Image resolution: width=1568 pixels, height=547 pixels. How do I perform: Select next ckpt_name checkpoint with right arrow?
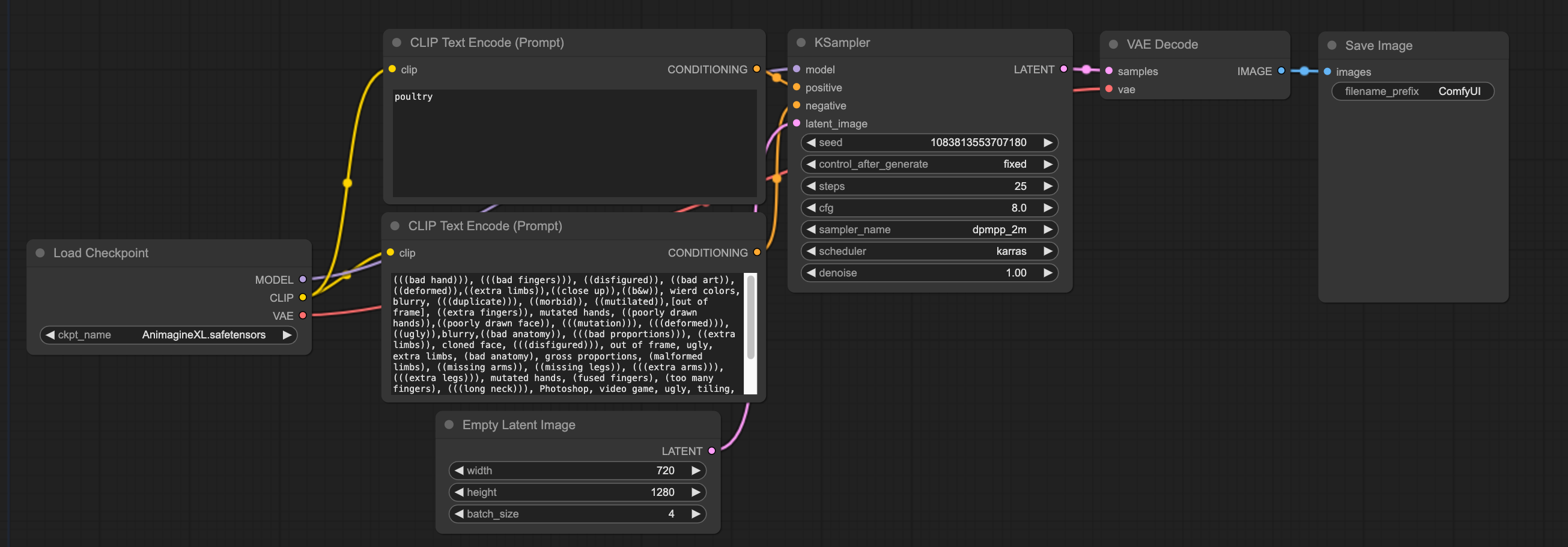click(x=287, y=335)
